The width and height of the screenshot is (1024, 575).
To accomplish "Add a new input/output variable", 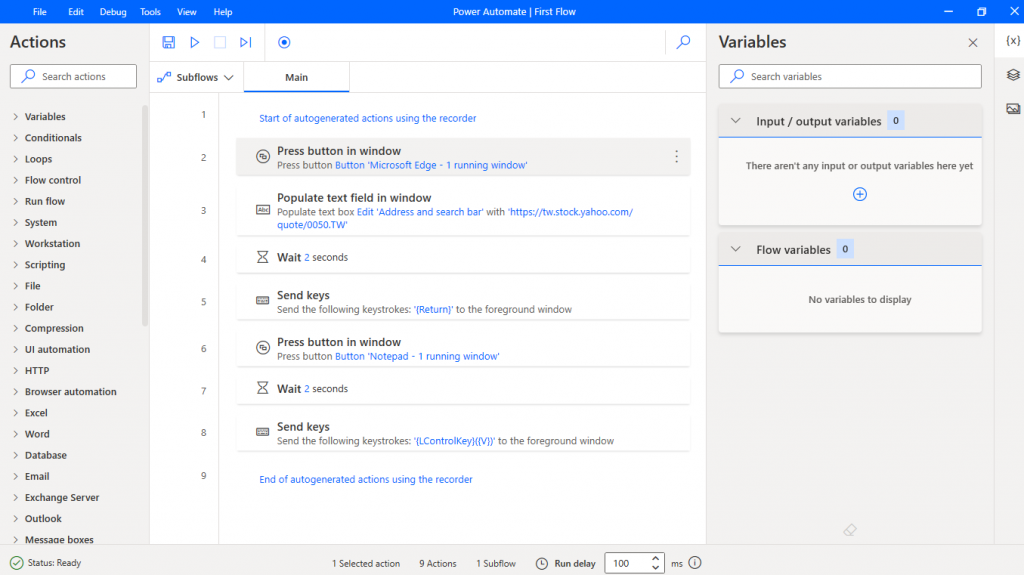I will 859,194.
